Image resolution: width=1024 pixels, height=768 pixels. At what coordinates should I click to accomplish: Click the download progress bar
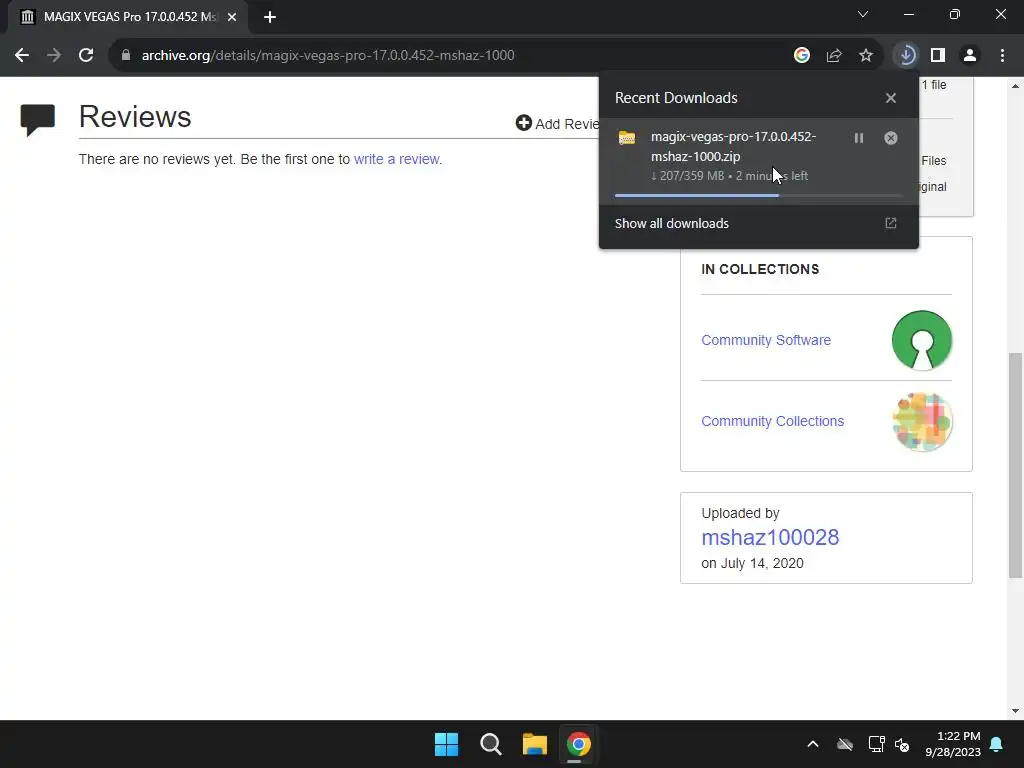(758, 195)
